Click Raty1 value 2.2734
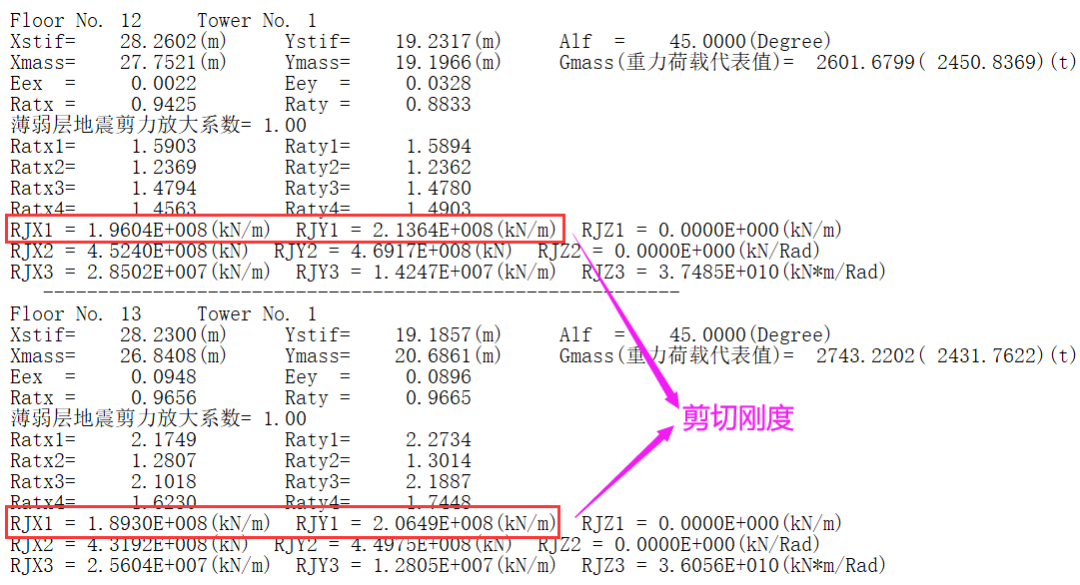 tap(439, 440)
